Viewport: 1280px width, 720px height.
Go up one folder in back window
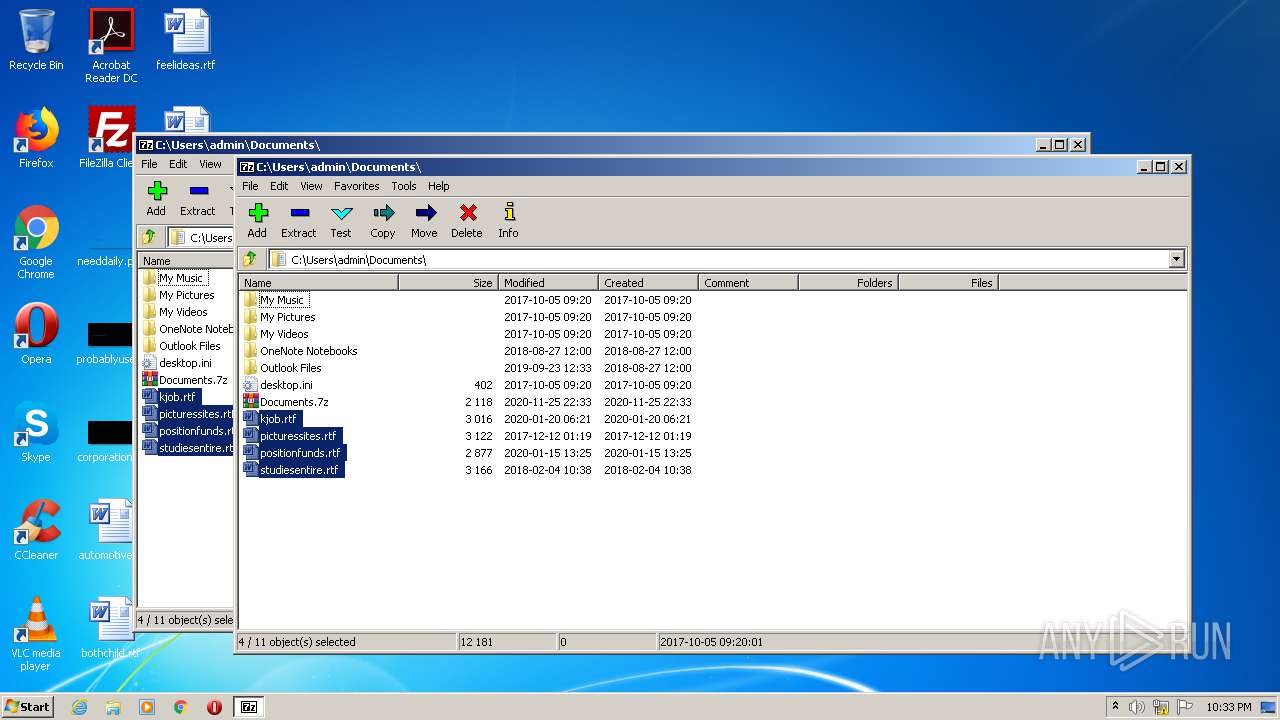pos(149,237)
